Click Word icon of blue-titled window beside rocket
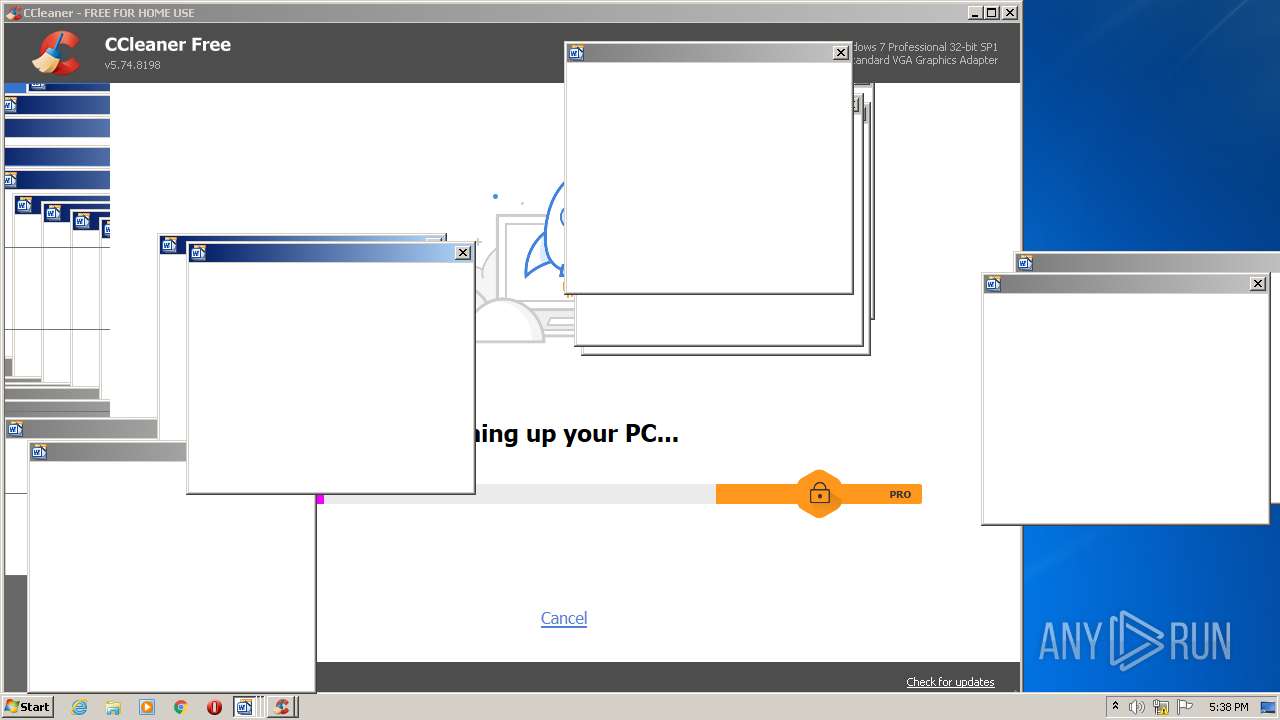The width and height of the screenshot is (1280, 720). [x=198, y=253]
